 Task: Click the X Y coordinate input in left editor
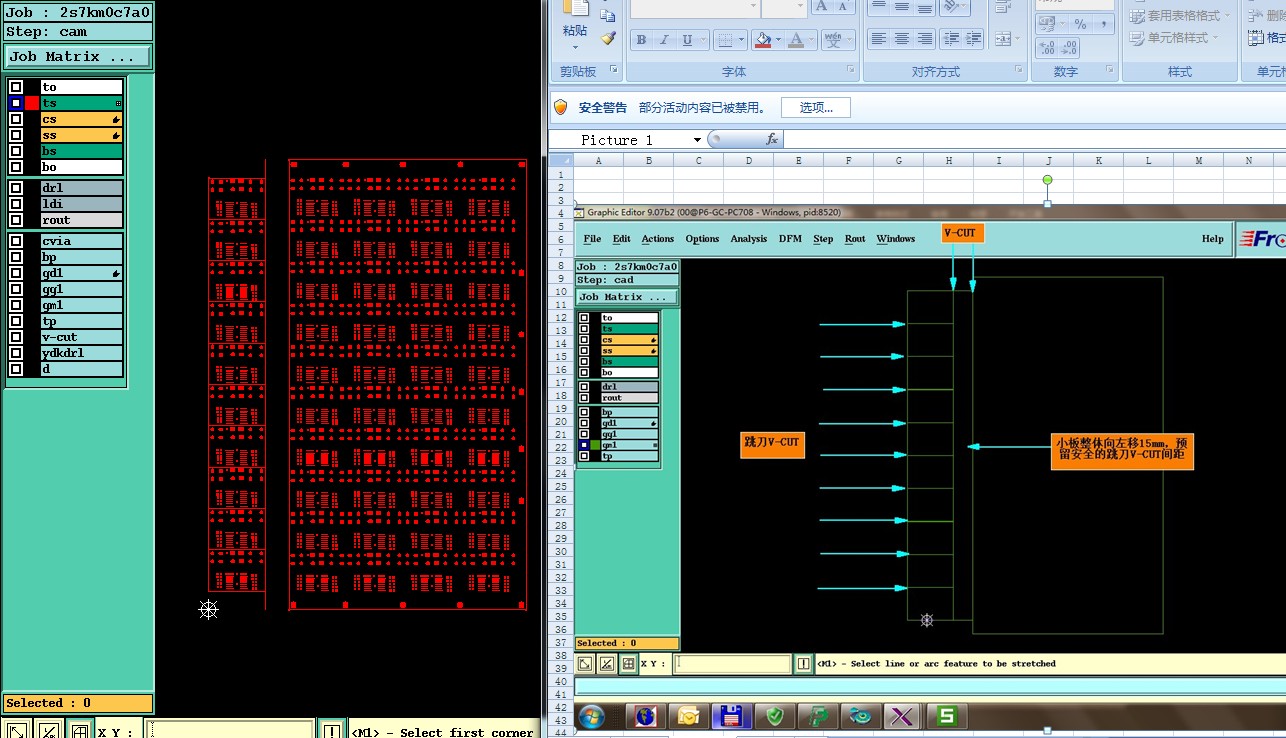230,730
